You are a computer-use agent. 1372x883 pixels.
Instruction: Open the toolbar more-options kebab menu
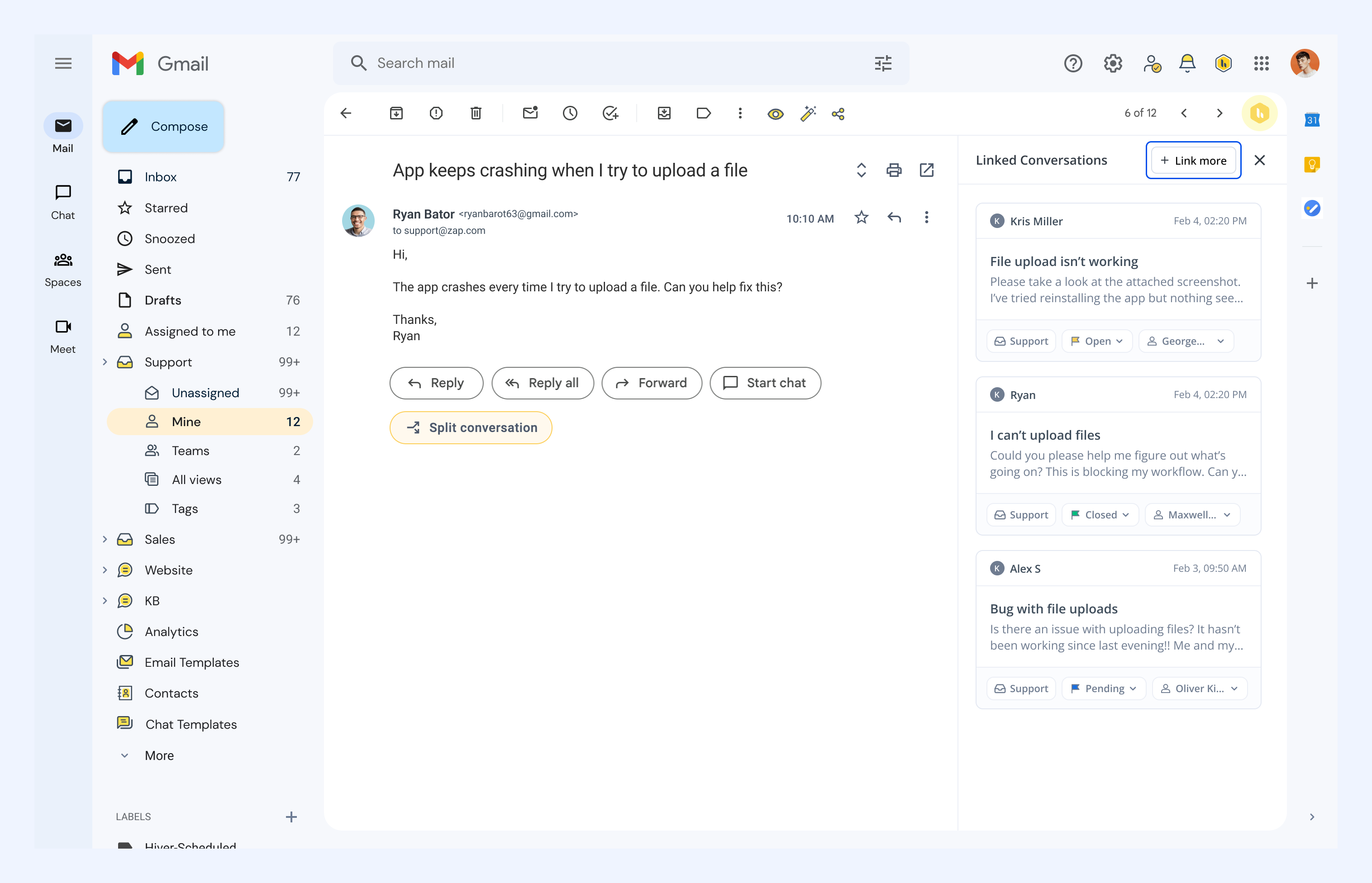pyautogui.click(x=740, y=114)
